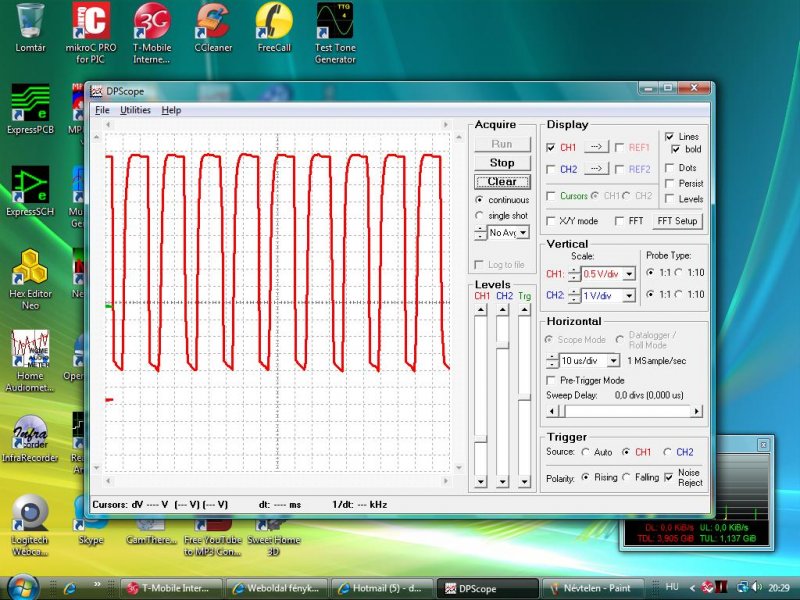The height and width of the screenshot is (600, 800).
Task: Open the Lomtár recycle bin icon
Action: [x=30, y=28]
